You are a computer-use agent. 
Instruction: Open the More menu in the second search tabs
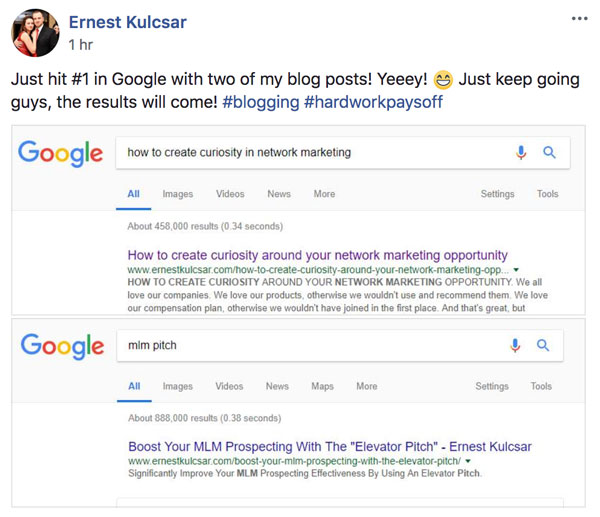coord(367,386)
